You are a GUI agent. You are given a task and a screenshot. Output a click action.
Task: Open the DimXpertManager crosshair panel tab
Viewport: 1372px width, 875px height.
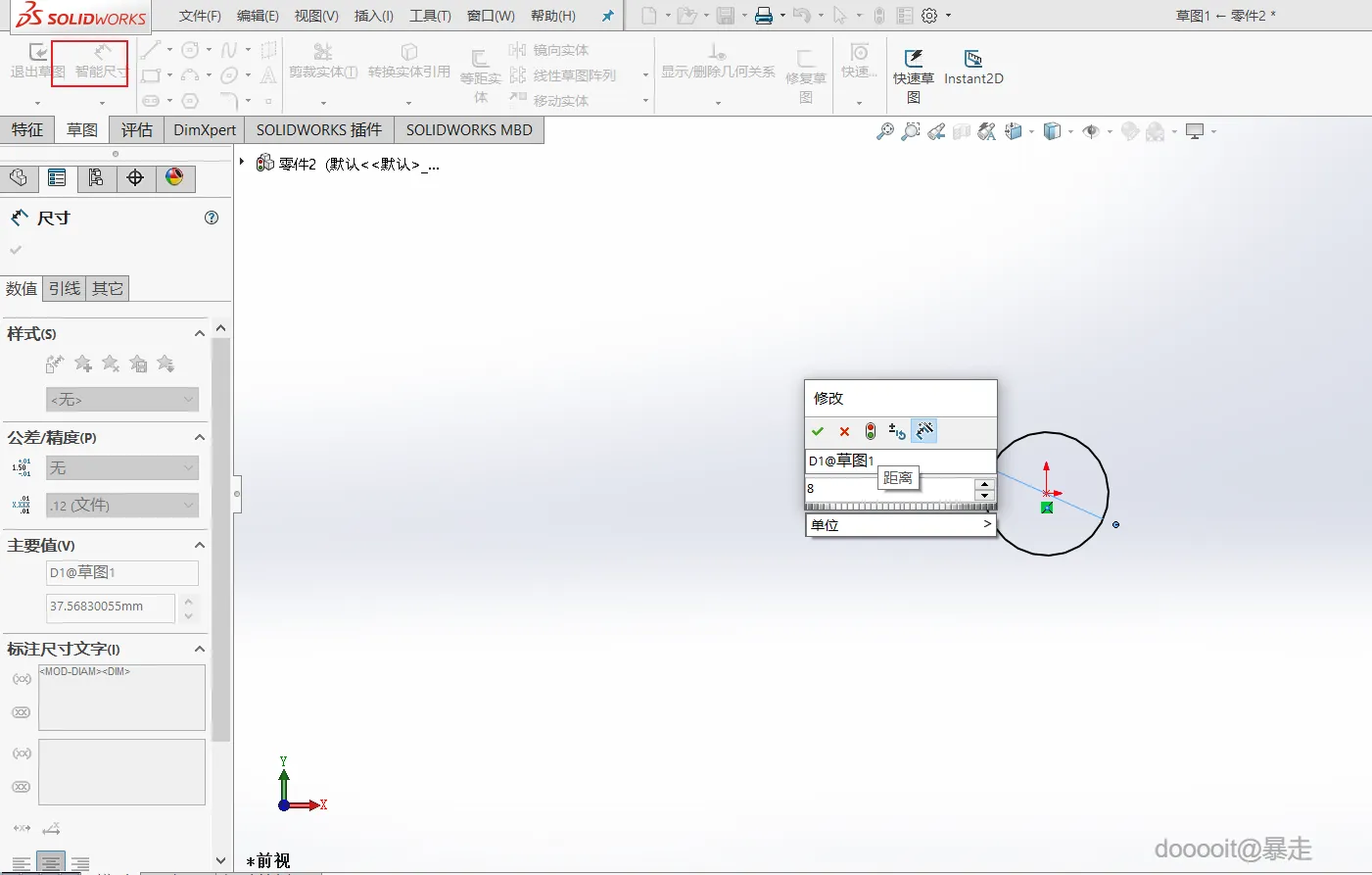pyautogui.click(x=135, y=177)
